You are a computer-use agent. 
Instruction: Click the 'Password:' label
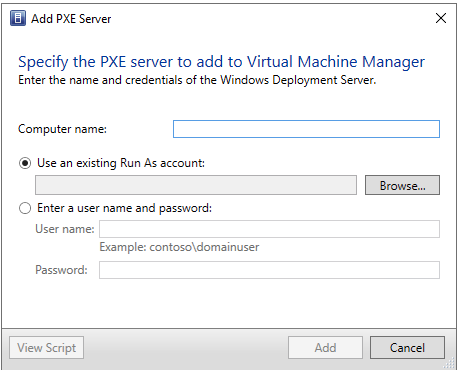(61, 270)
